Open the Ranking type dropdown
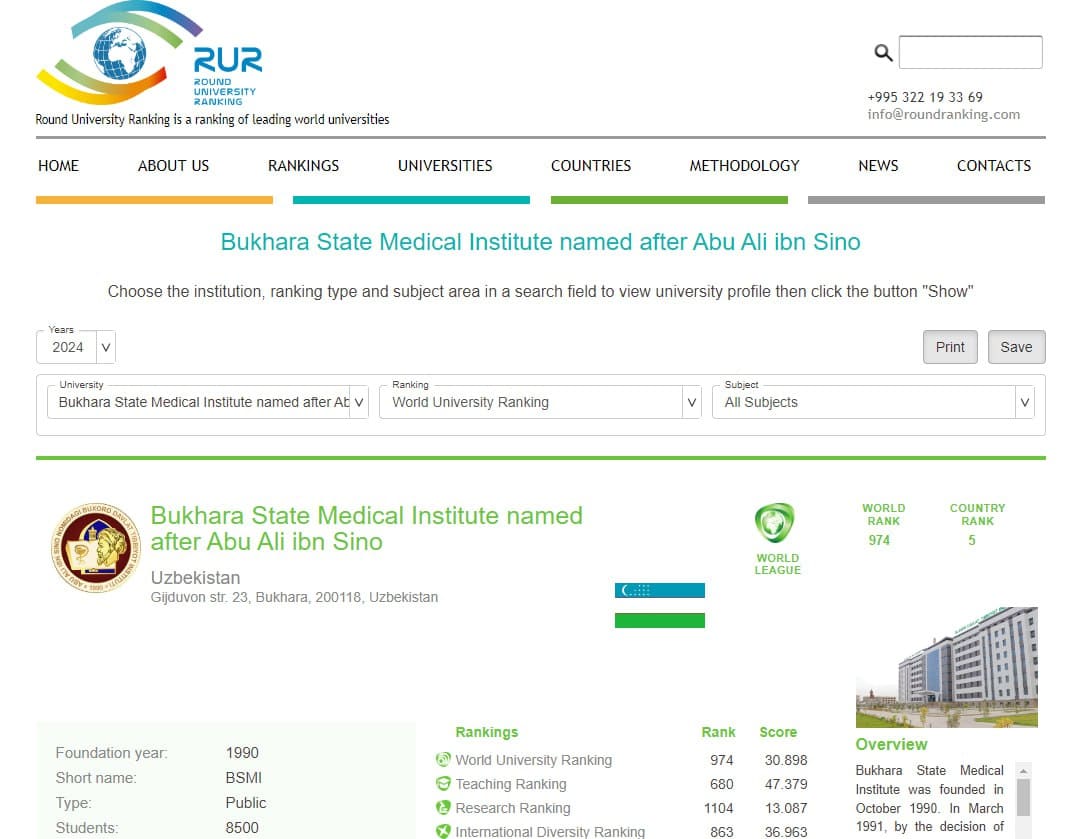1070x839 pixels. click(x=539, y=402)
